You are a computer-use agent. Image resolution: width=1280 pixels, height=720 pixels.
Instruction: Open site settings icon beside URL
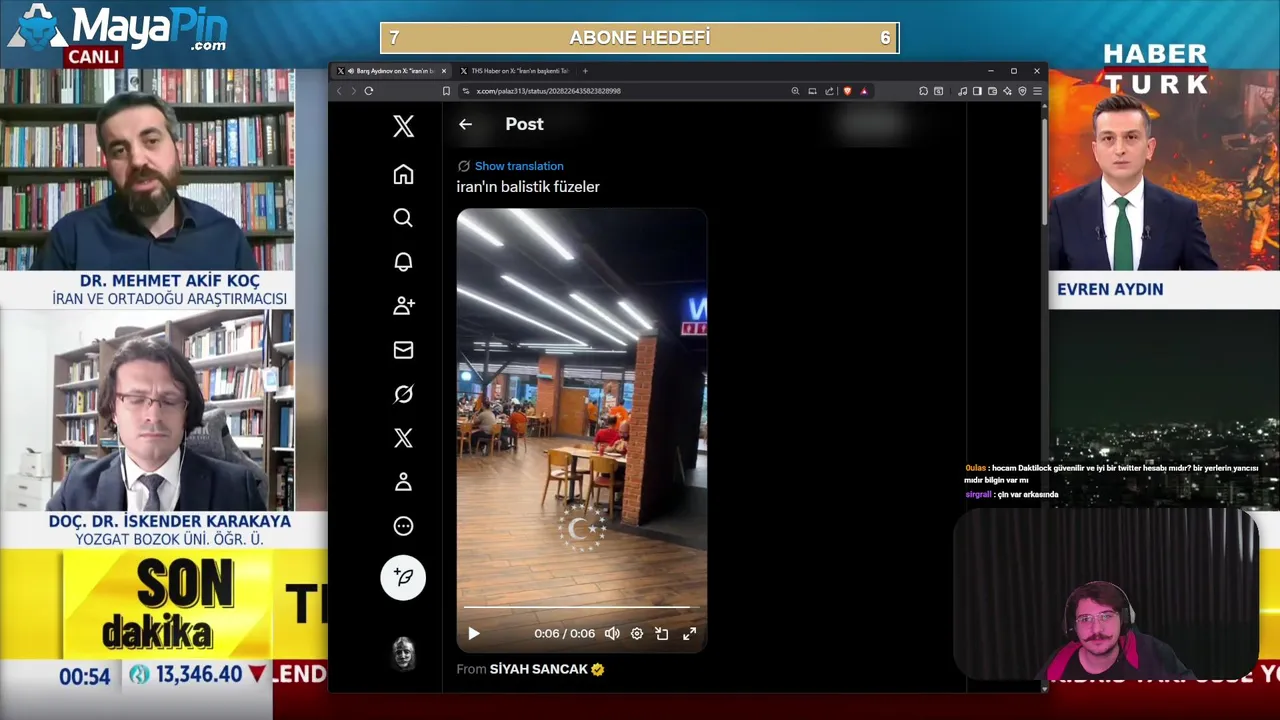[x=466, y=91]
